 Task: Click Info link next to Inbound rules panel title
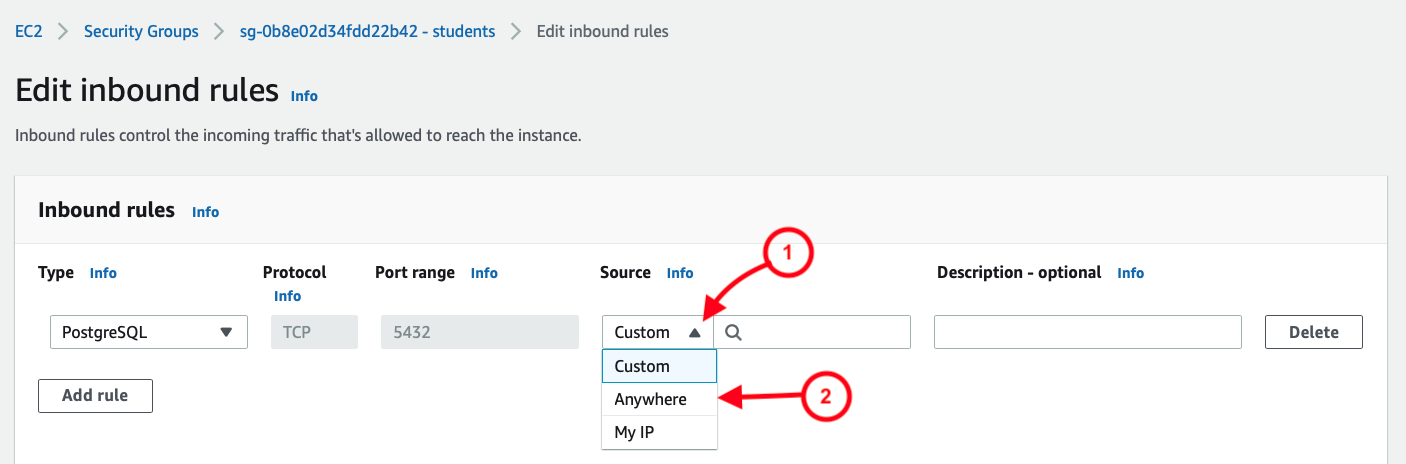[205, 212]
